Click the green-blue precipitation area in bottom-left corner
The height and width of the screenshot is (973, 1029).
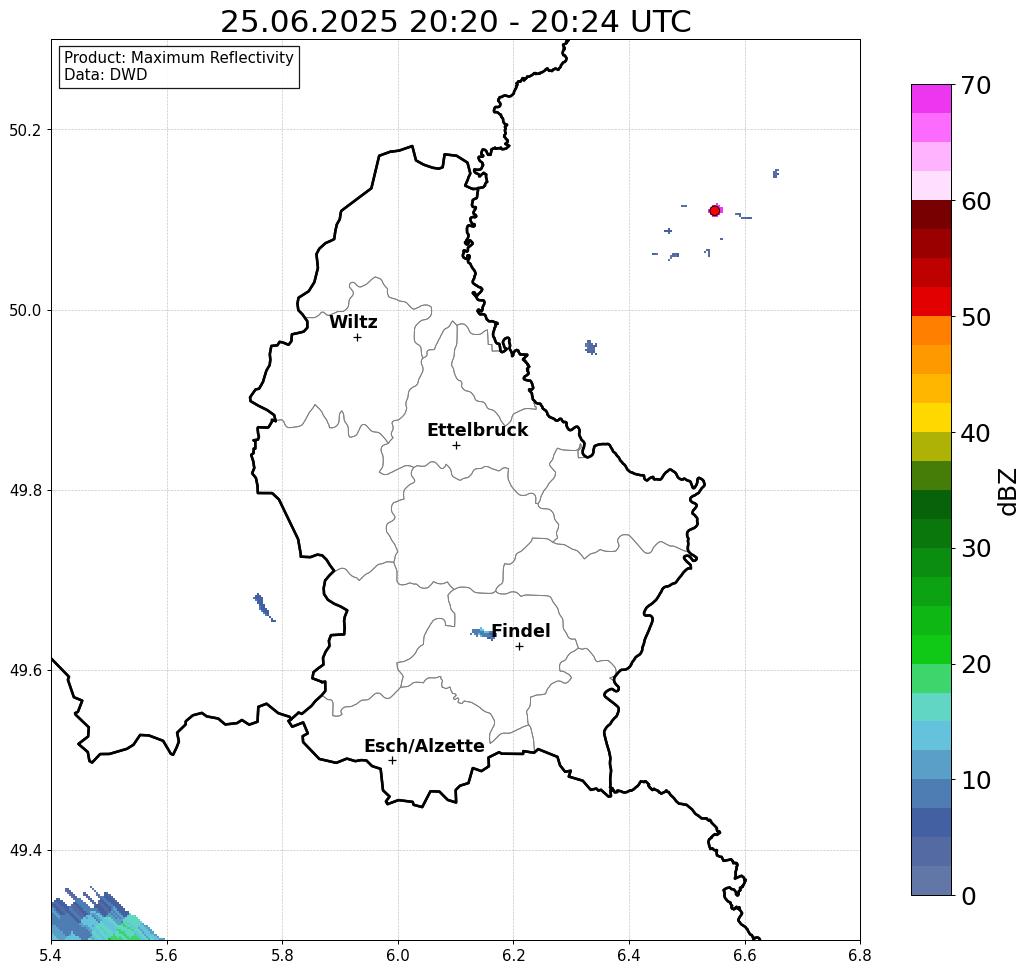coord(105,914)
